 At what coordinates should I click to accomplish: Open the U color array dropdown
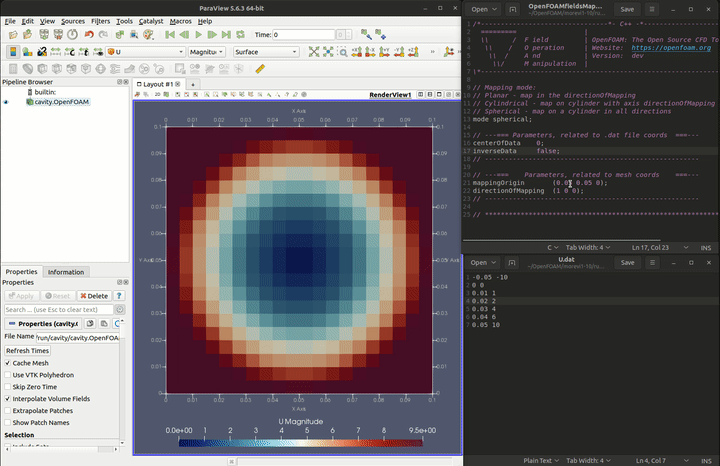[146, 52]
